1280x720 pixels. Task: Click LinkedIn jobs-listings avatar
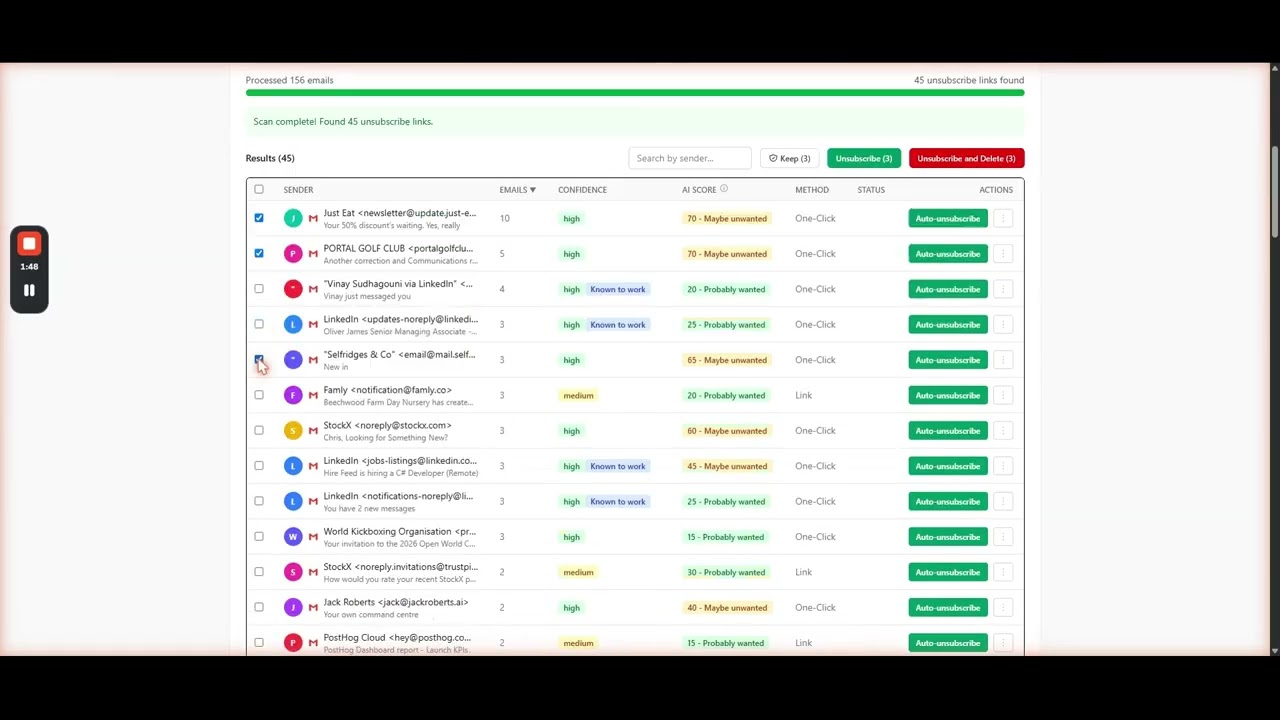click(x=292, y=466)
